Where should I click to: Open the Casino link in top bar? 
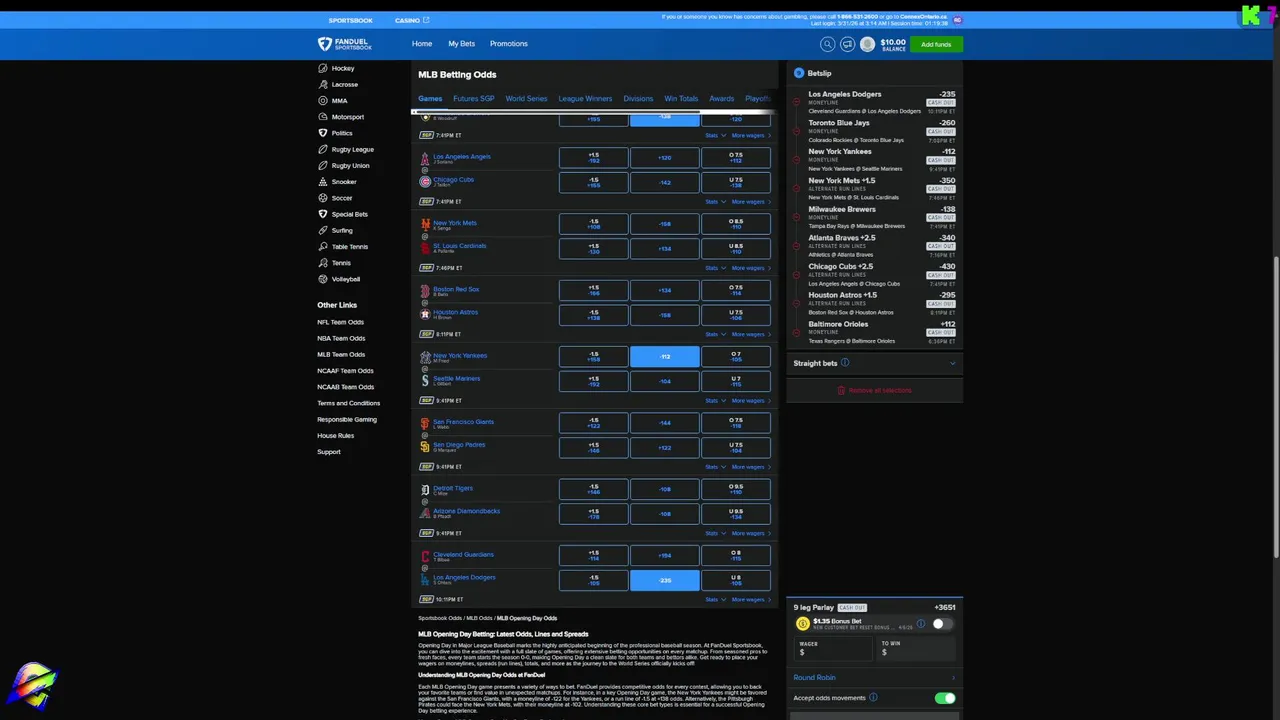click(x=411, y=20)
